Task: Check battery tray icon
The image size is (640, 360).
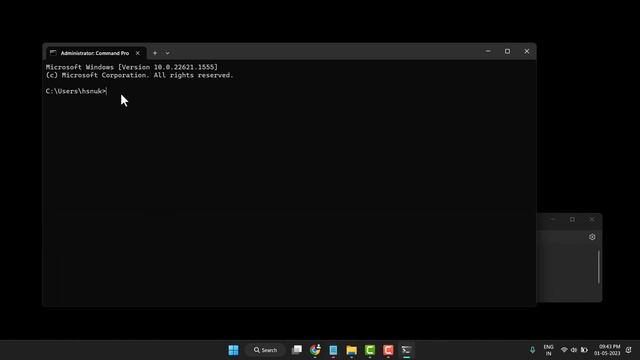Action: tap(584, 350)
